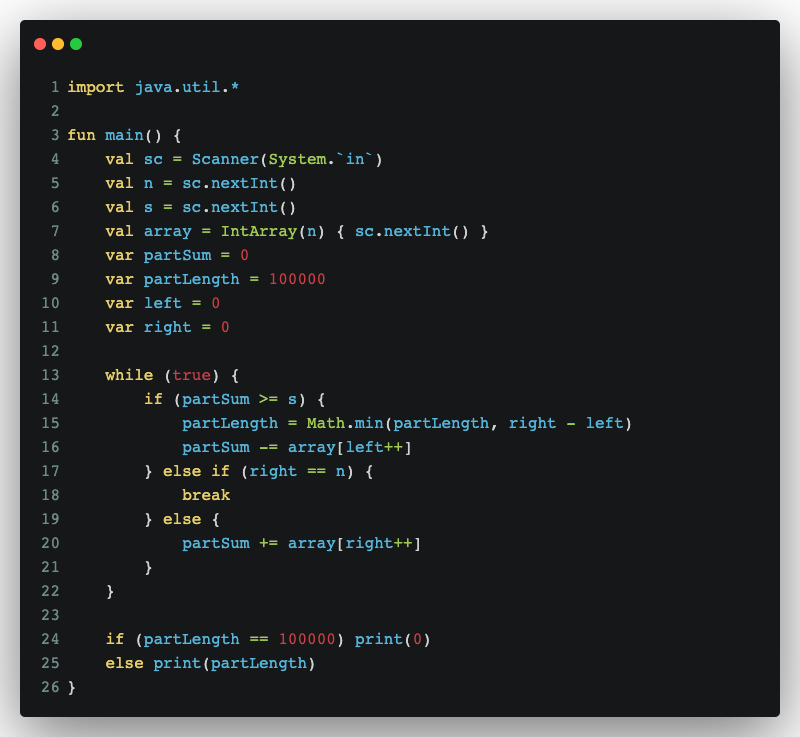Viewport: 800px width, 737px height.
Task: Click the 'break' keyword
Action: pos(206,495)
